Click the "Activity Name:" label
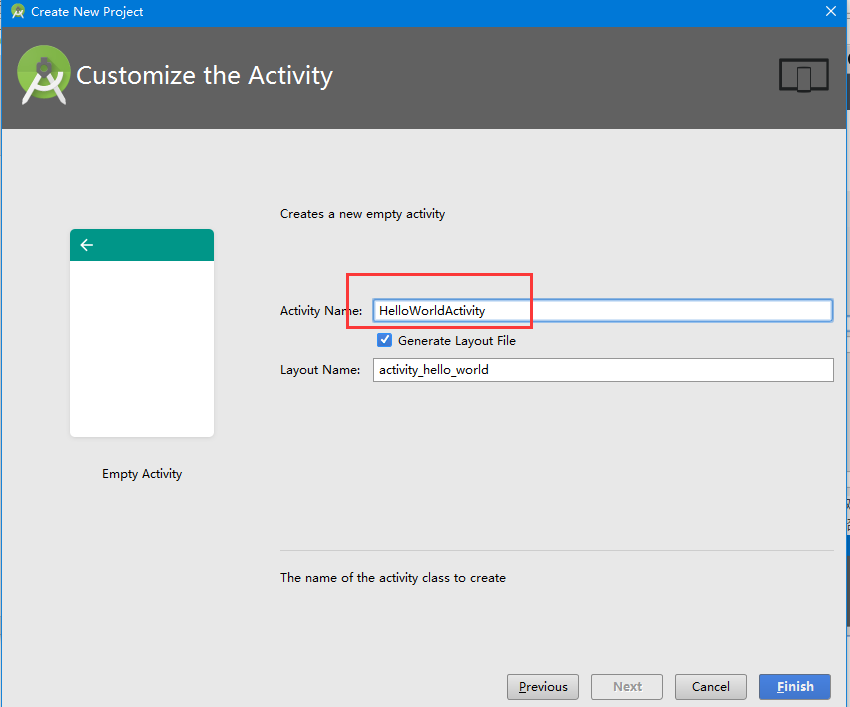Image resolution: width=850 pixels, height=707 pixels. 321,311
